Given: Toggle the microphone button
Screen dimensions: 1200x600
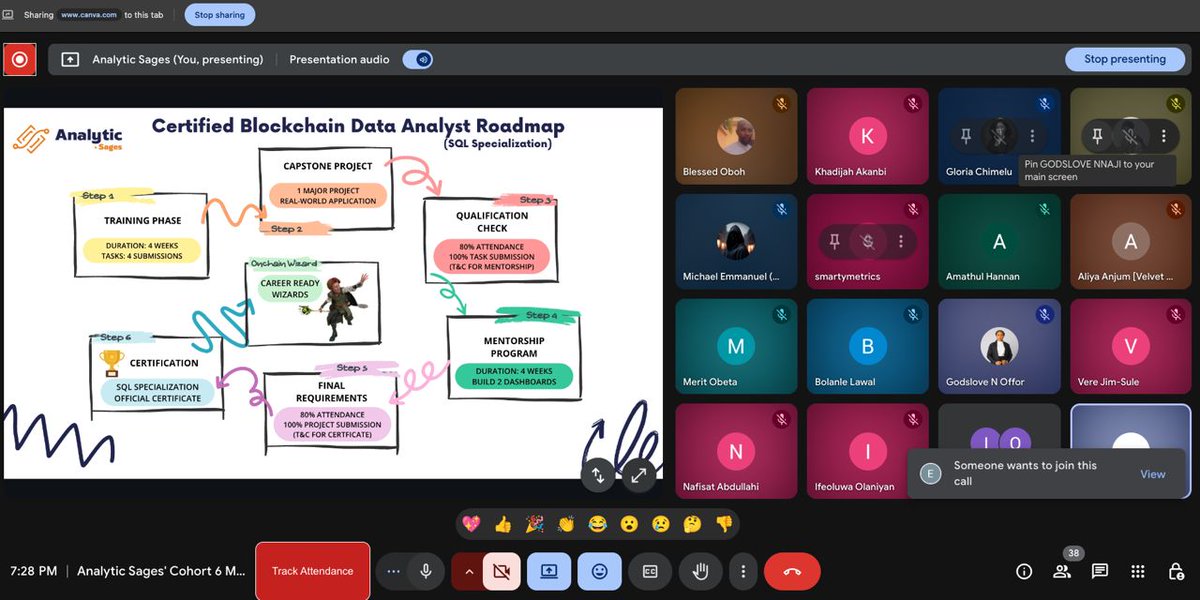Looking at the screenshot, I should 425,571.
